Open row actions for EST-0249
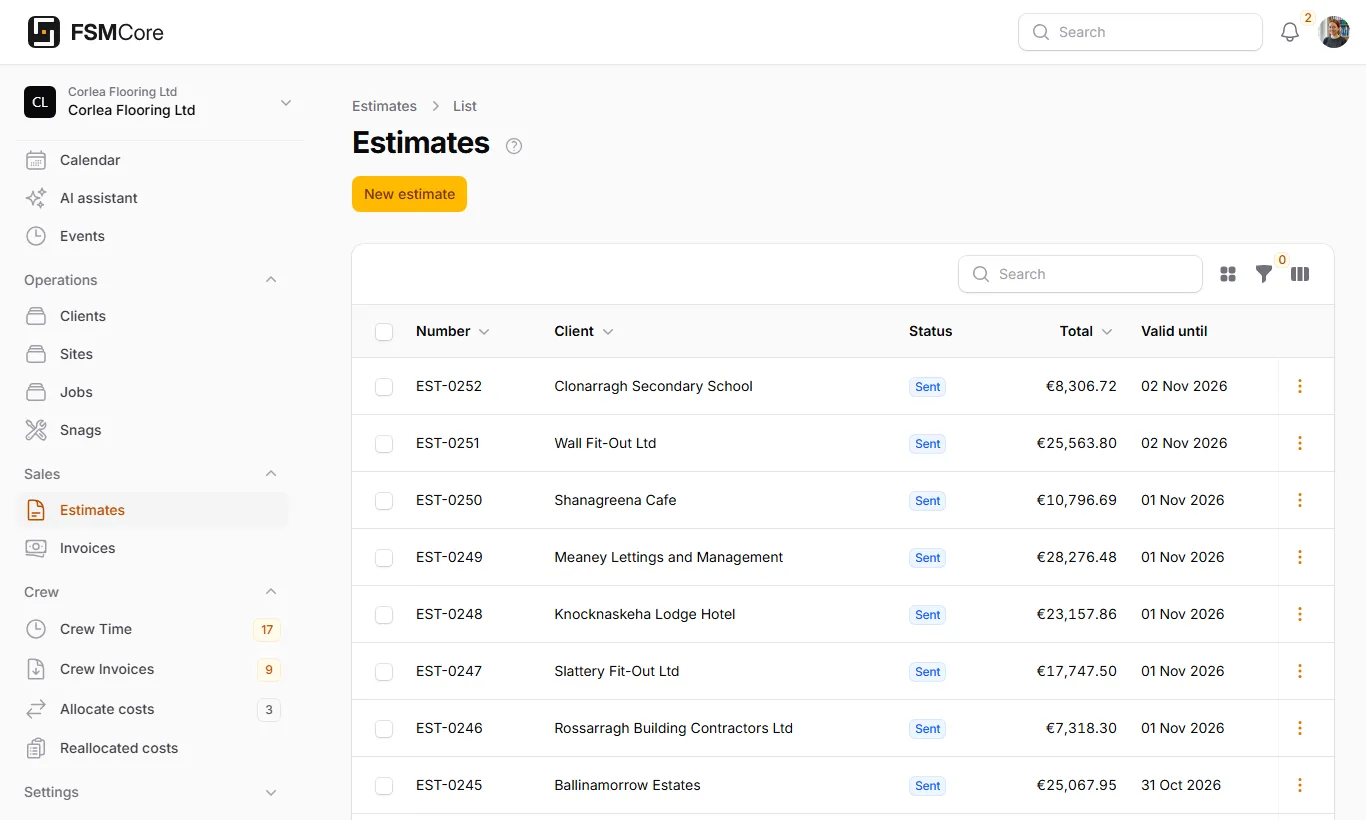The image size is (1366, 820). click(x=1300, y=557)
